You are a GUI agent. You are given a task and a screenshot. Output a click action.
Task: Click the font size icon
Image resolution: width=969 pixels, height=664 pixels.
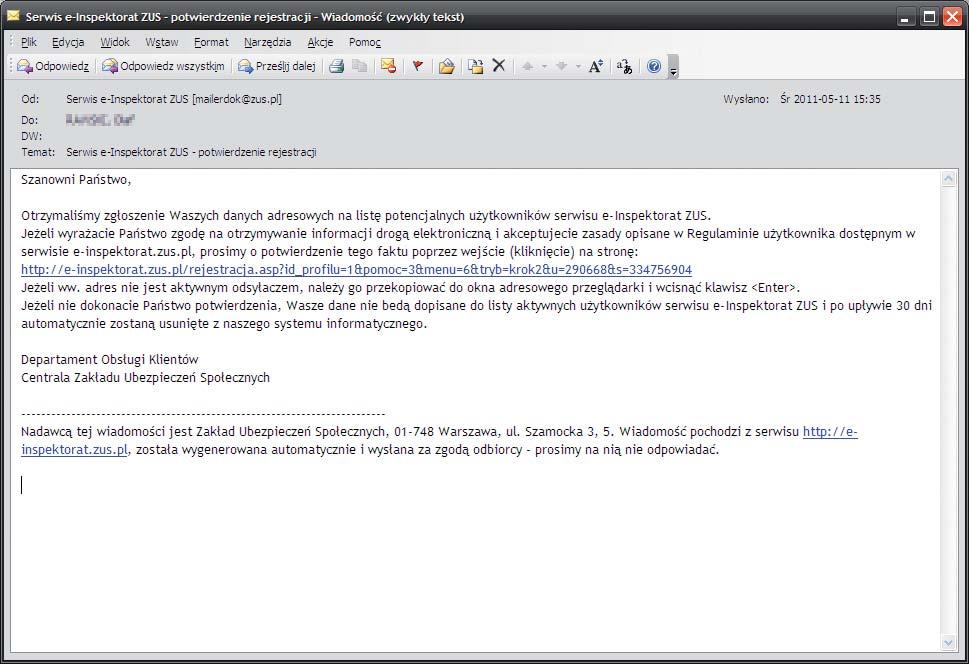pos(596,66)
